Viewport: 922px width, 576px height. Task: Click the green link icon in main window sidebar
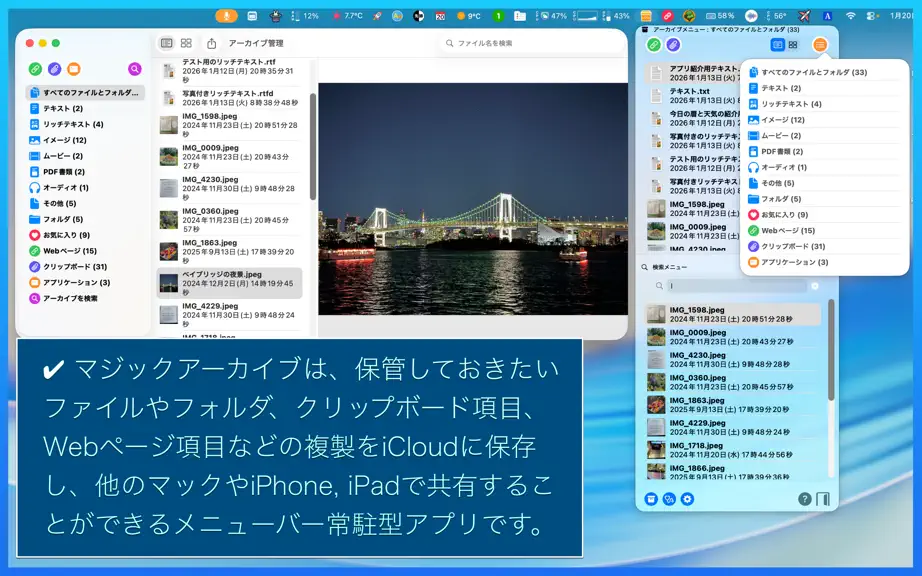[x=35, y=69]
